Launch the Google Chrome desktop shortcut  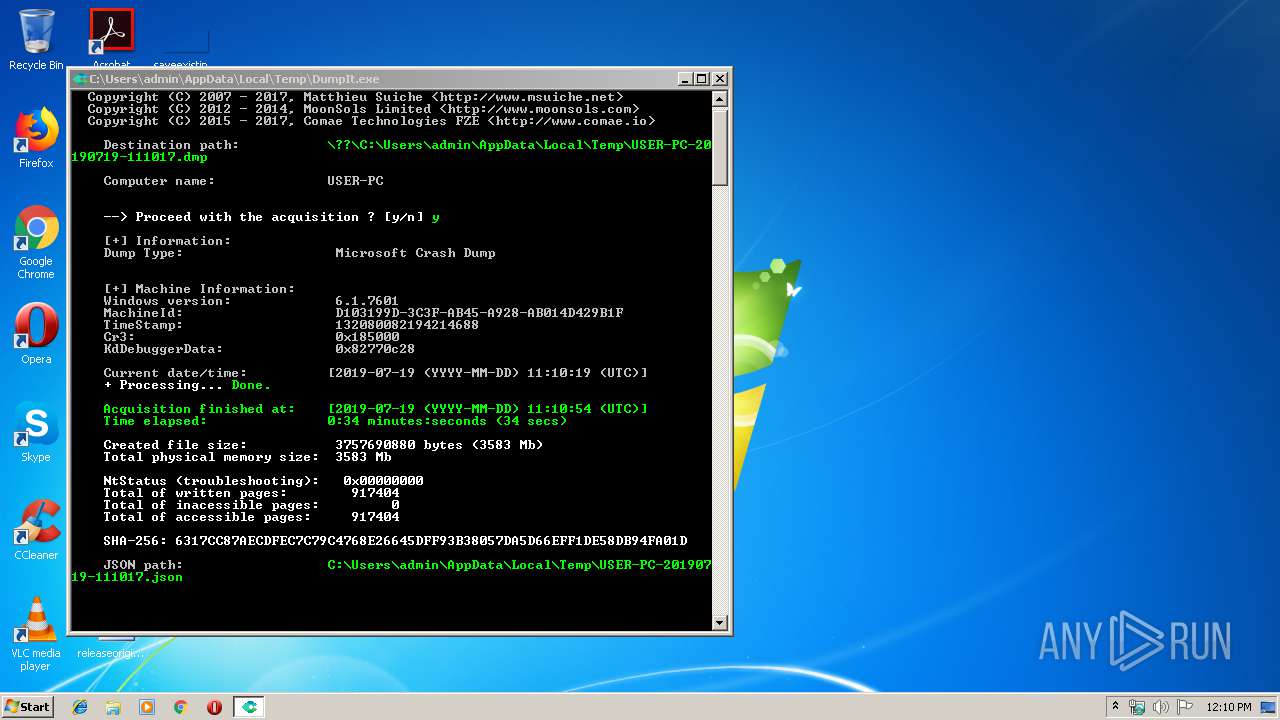(36, 242)
